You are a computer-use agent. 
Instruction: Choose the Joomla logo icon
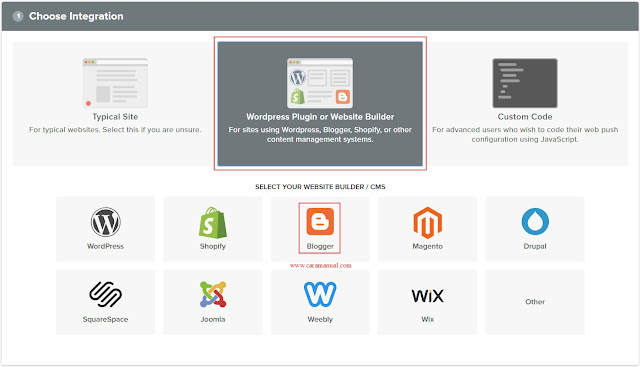(213, 294)
